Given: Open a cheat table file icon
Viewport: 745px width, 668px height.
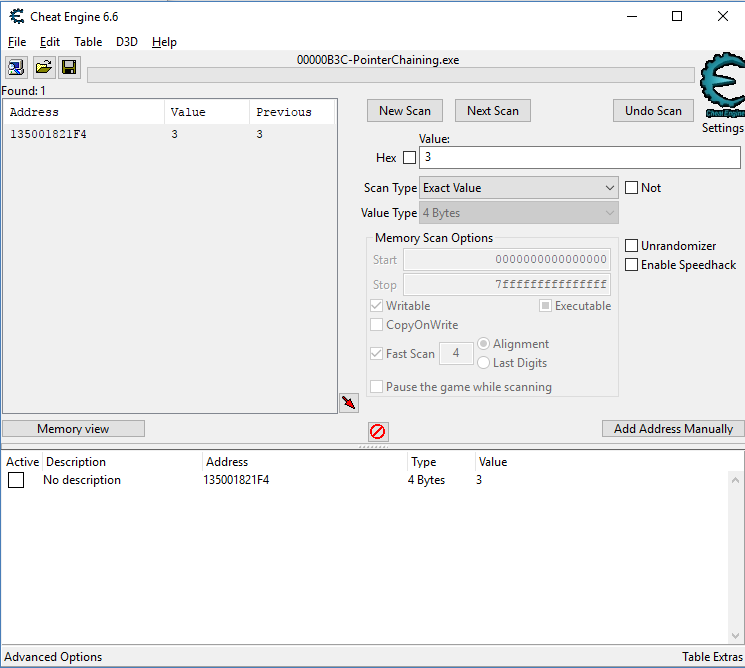Looking at the screenshot, I should click(44, 67).
